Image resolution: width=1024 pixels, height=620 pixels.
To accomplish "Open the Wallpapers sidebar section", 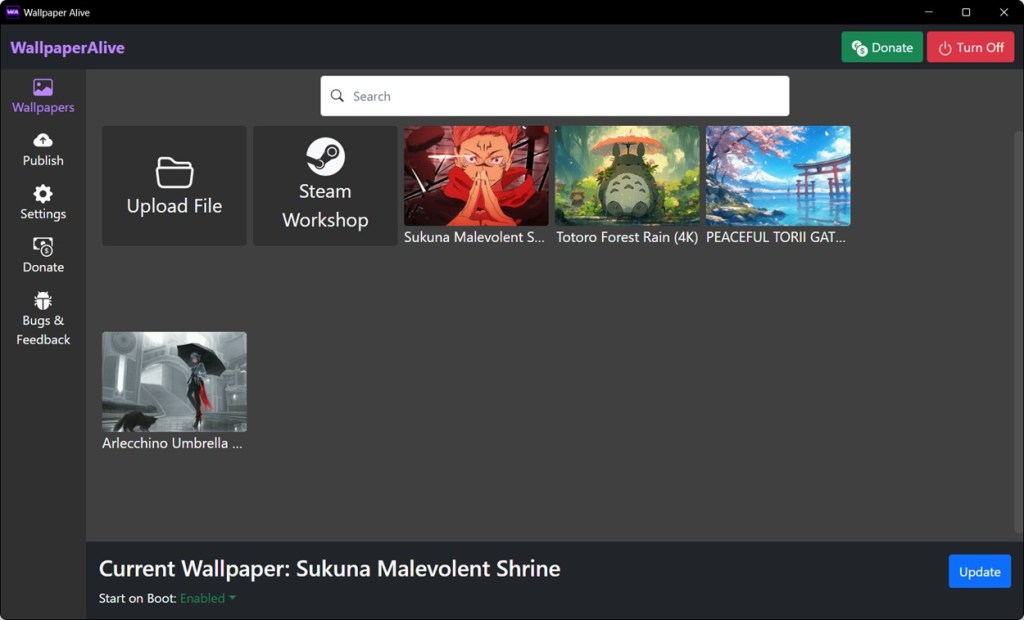I will point(43,96).
